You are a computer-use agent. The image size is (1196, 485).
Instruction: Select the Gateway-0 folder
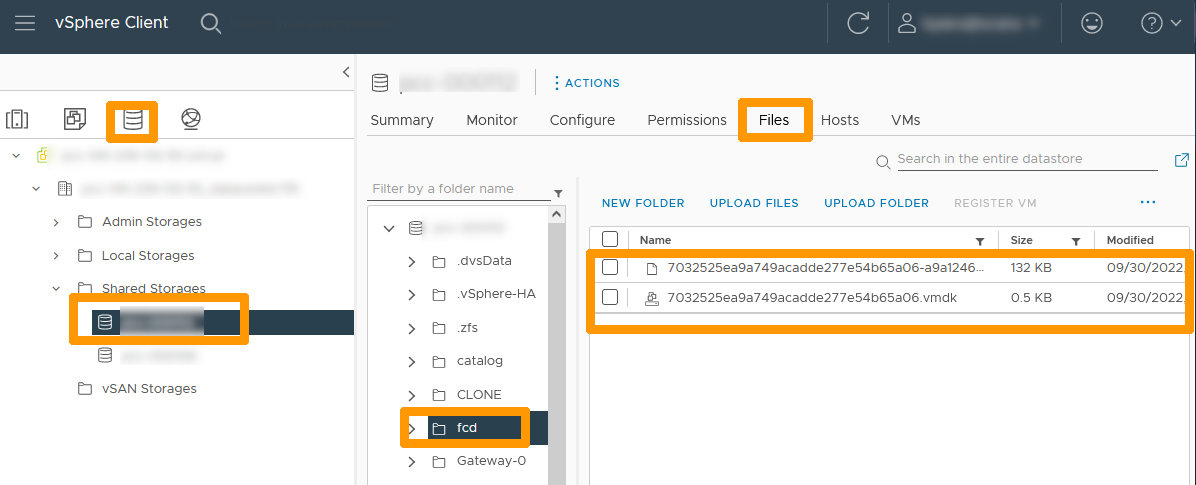tap(491, 461)
